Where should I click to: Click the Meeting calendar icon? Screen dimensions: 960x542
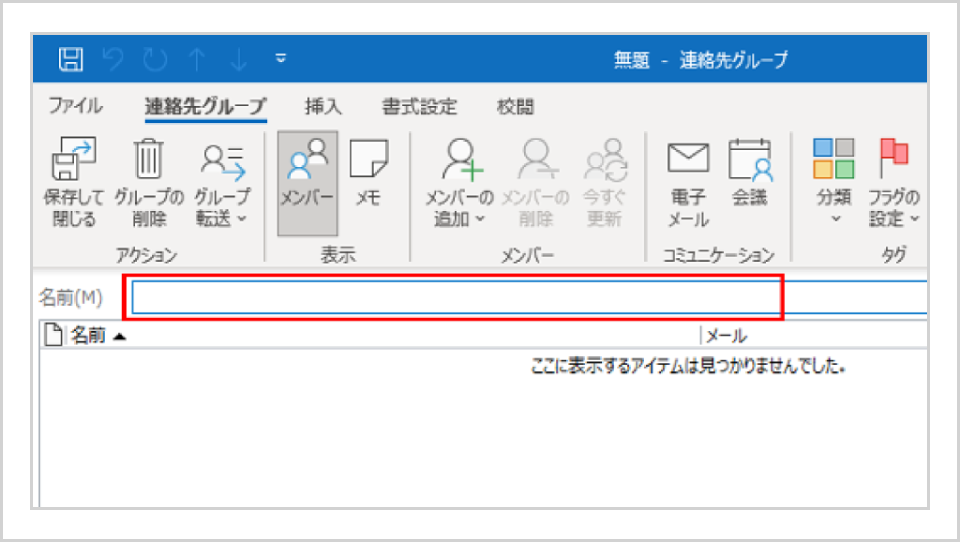[x=749, y=160]
